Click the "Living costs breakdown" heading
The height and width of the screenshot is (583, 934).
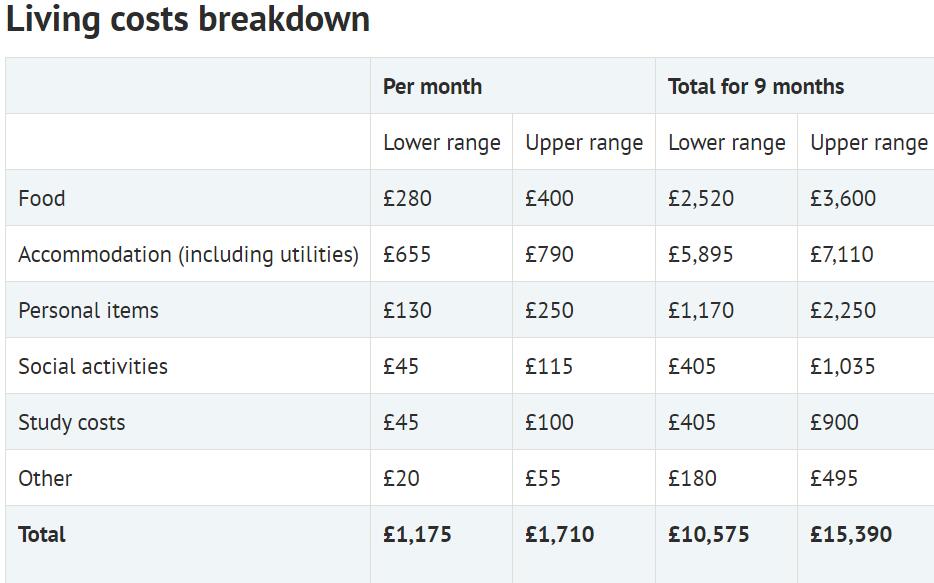[188, 19]
